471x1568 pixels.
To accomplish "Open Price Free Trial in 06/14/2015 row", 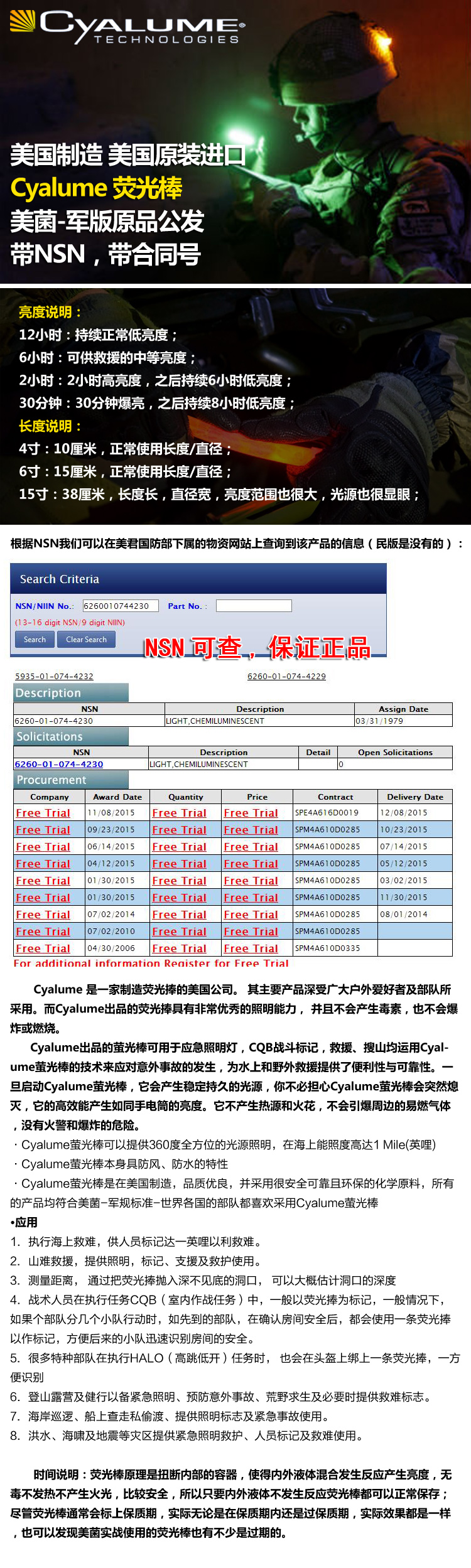I will (x=251, y=847).
